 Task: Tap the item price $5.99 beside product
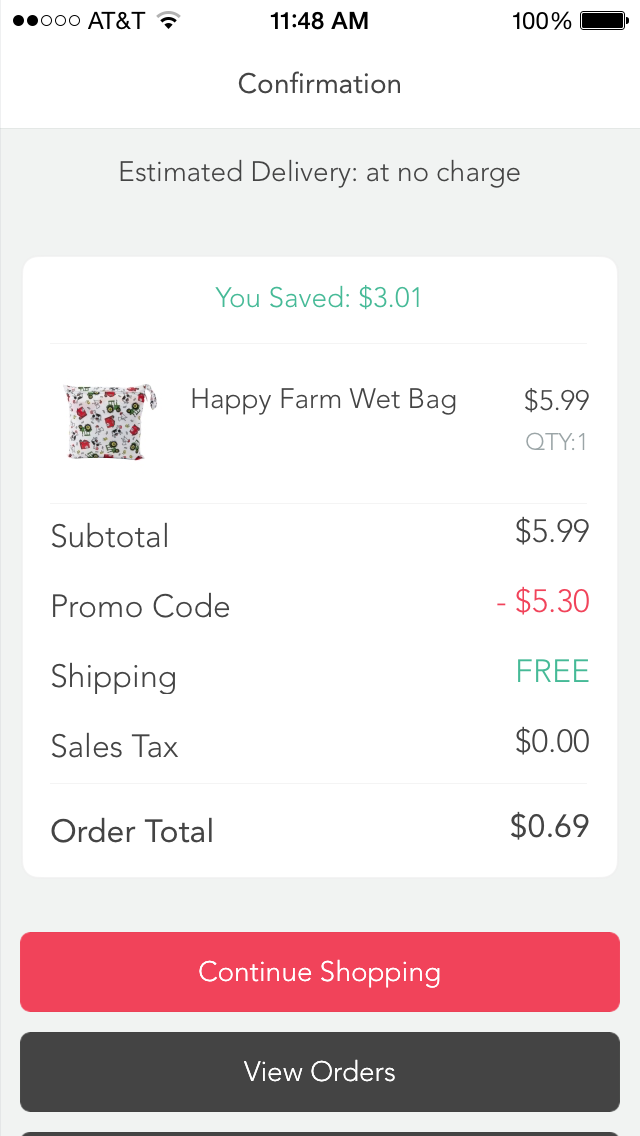[556, 401]
